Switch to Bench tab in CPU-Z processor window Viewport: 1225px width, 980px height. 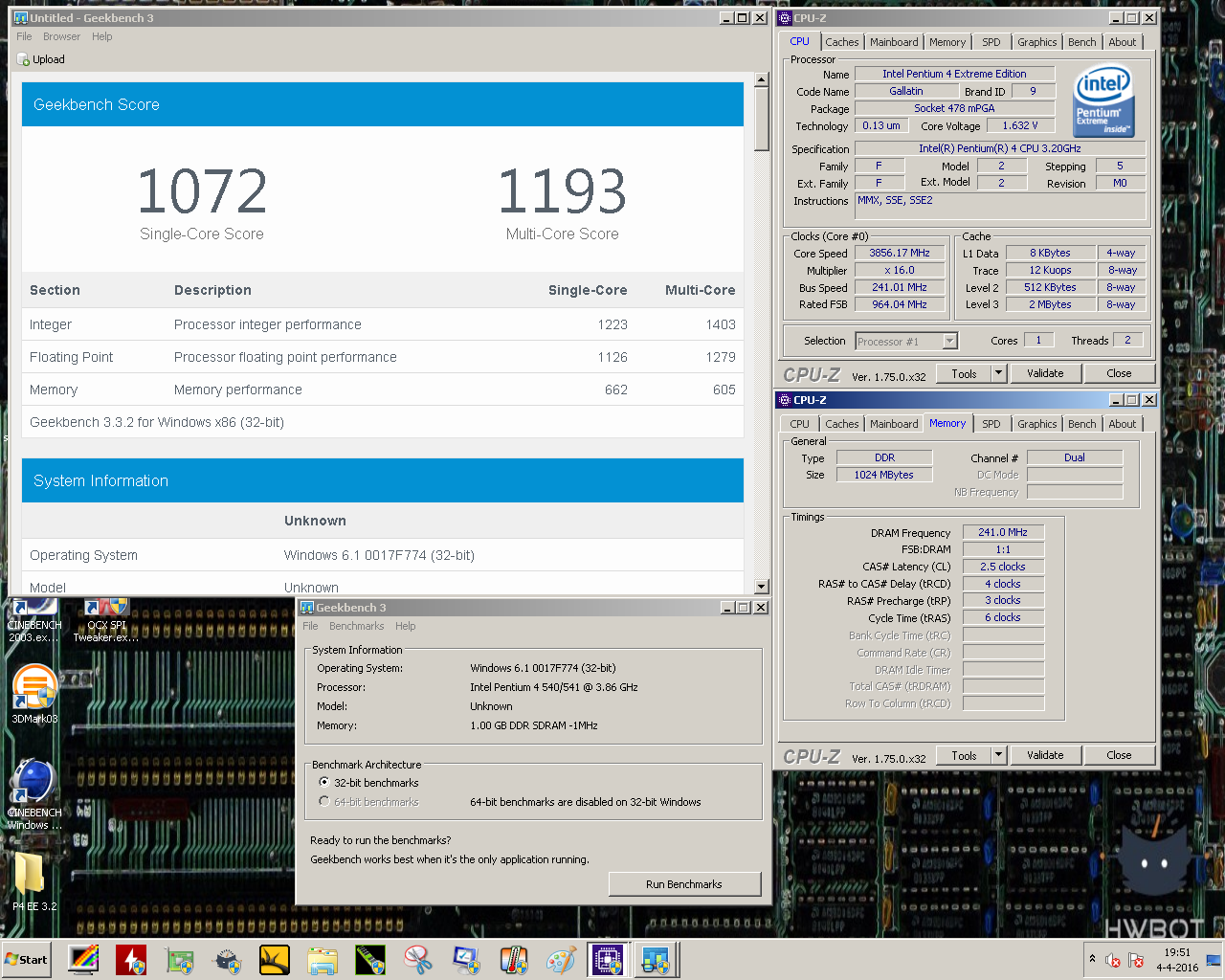pos(1082,42)
